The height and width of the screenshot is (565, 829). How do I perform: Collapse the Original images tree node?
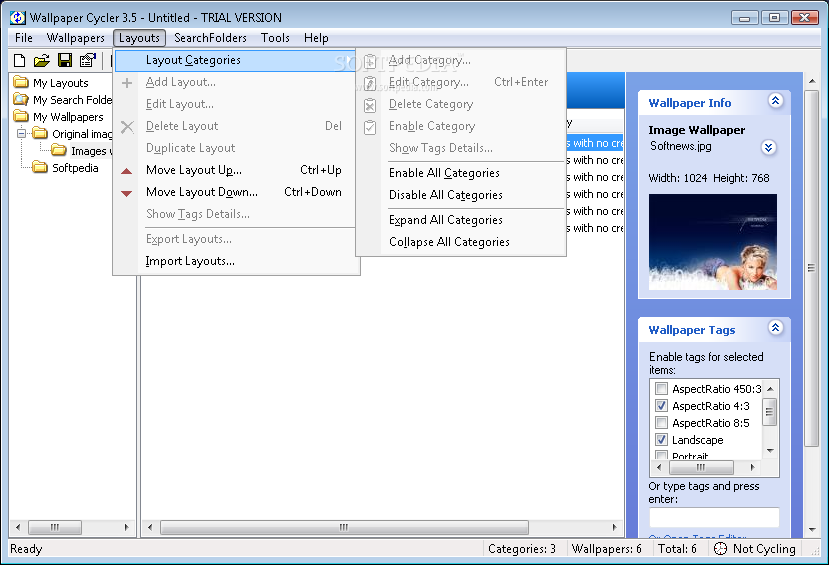[x=21, y=133]
